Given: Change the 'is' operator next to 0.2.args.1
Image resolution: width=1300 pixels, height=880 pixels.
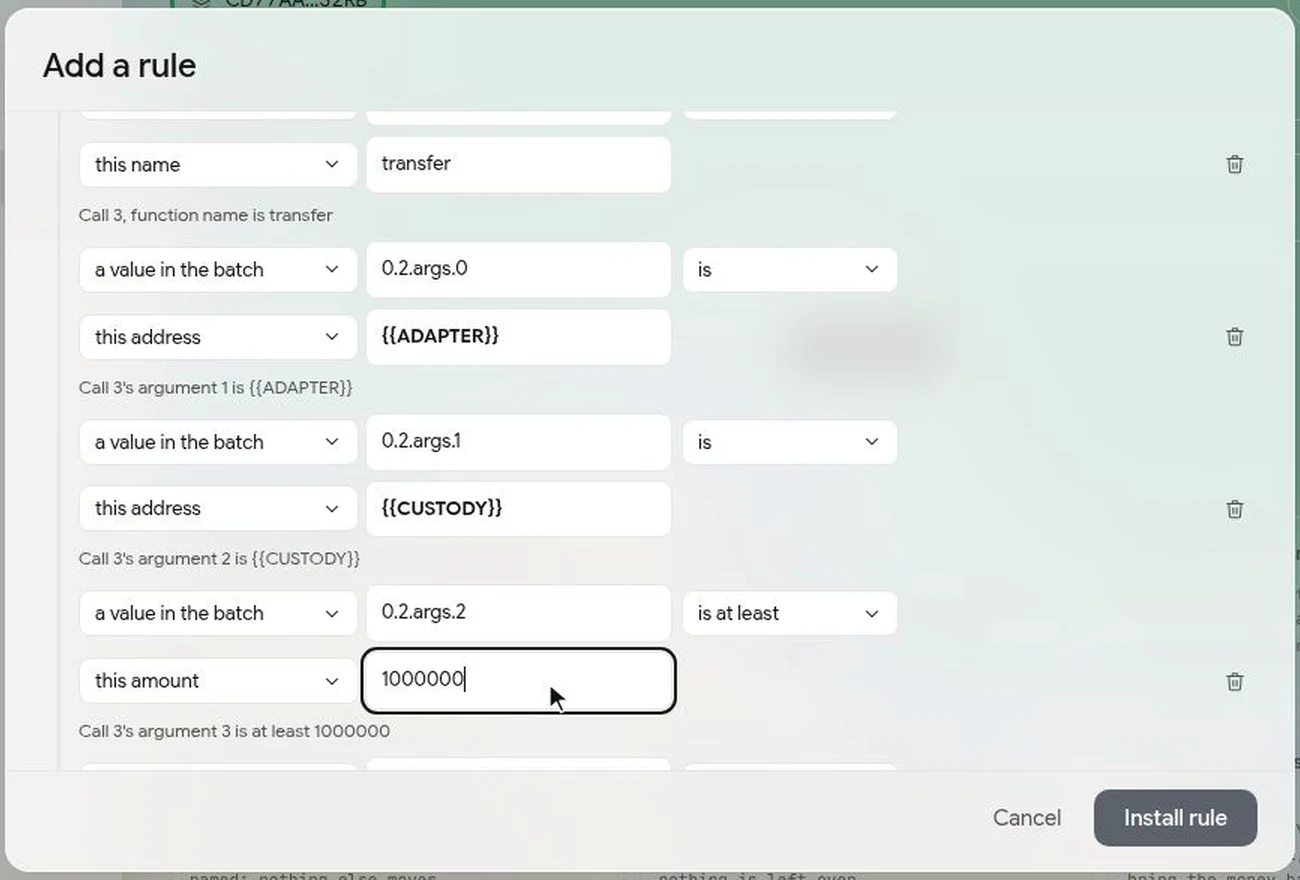Looking at the screenshot, I should pyautogui.click(x=790, y=442).
